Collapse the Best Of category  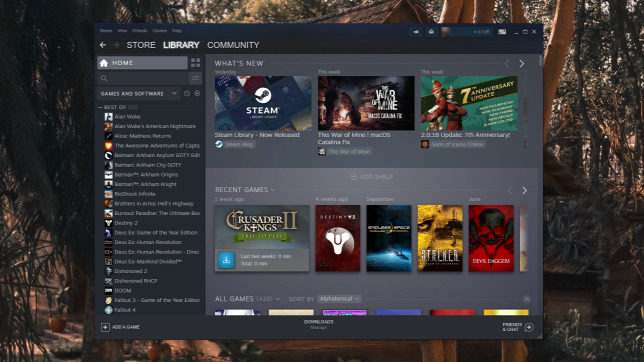point(100,107)
